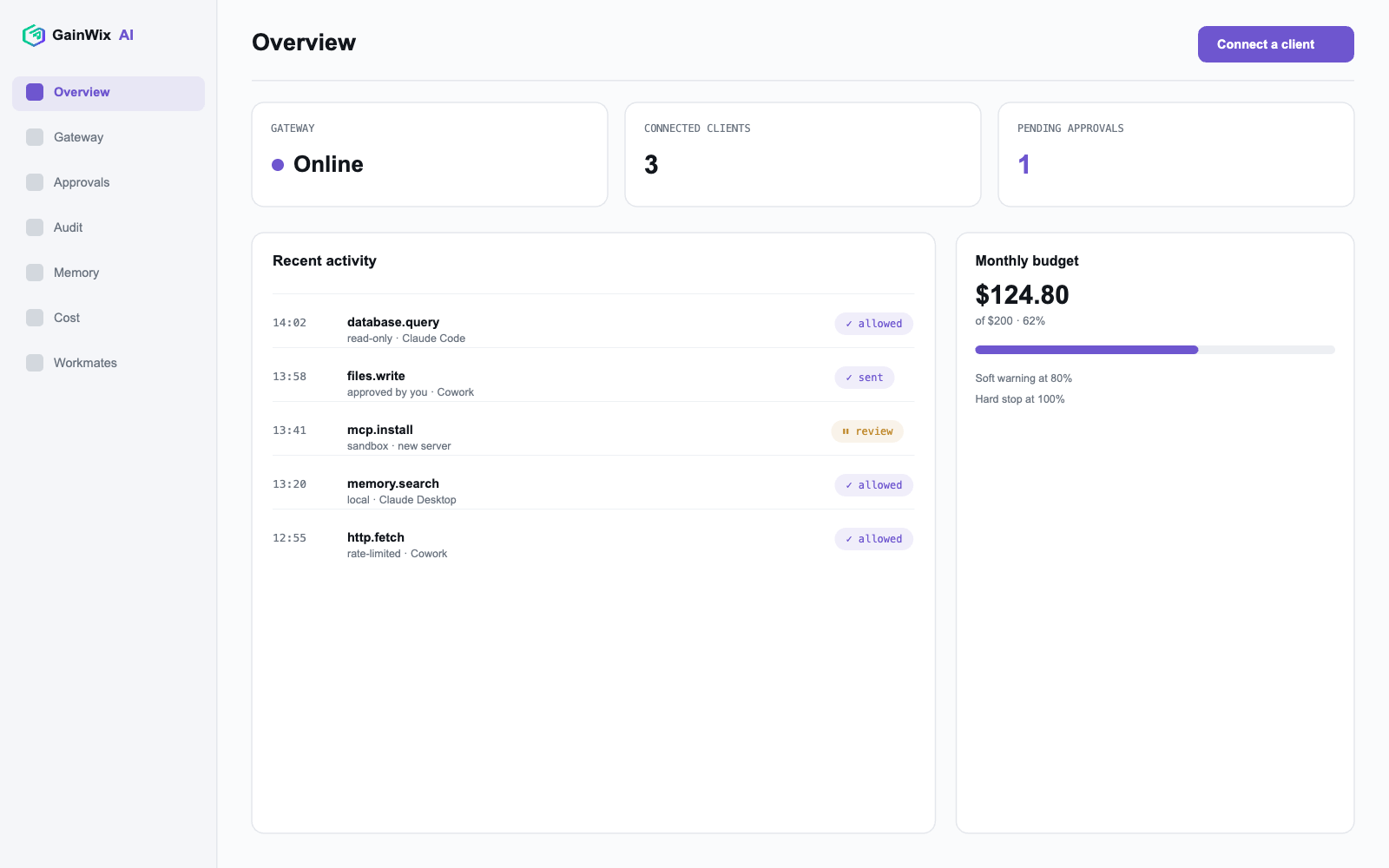Click the 'of $200 · 62%' text
The image size is (1389, 868).
(x=1010, y=321)
